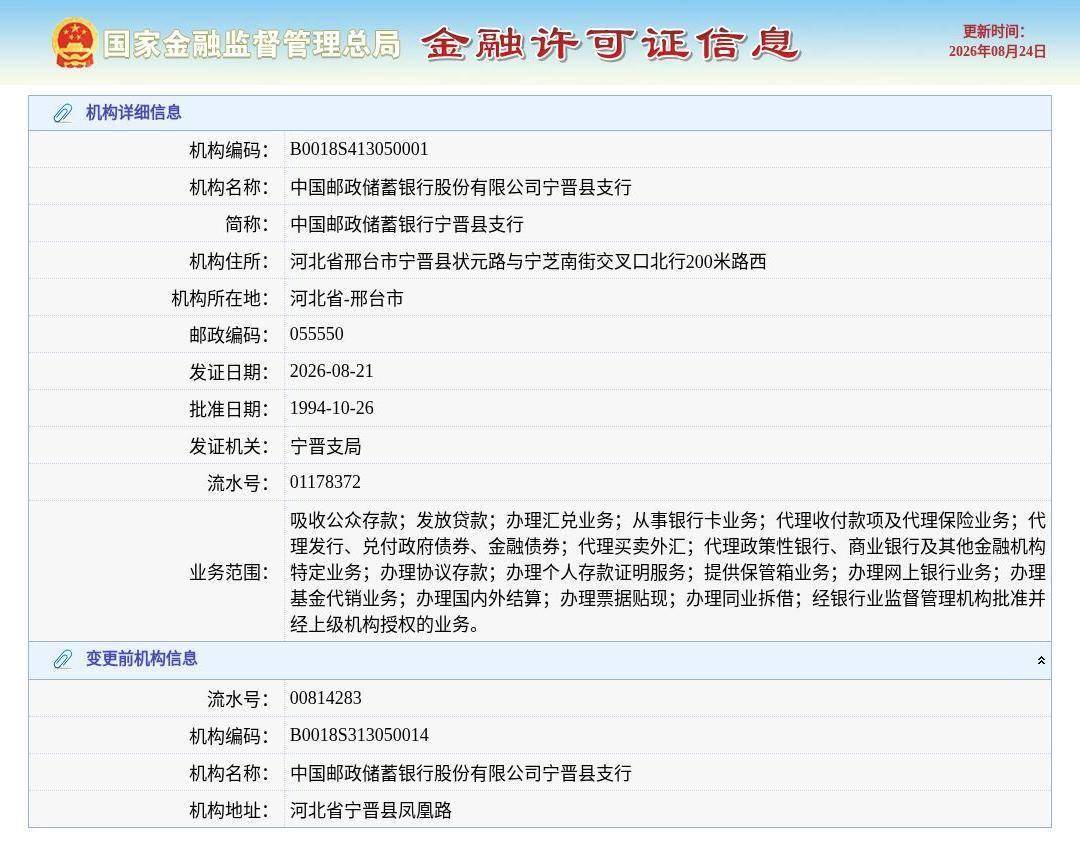
Task: Click the 批准日期 label
Action: coord(229,409)
